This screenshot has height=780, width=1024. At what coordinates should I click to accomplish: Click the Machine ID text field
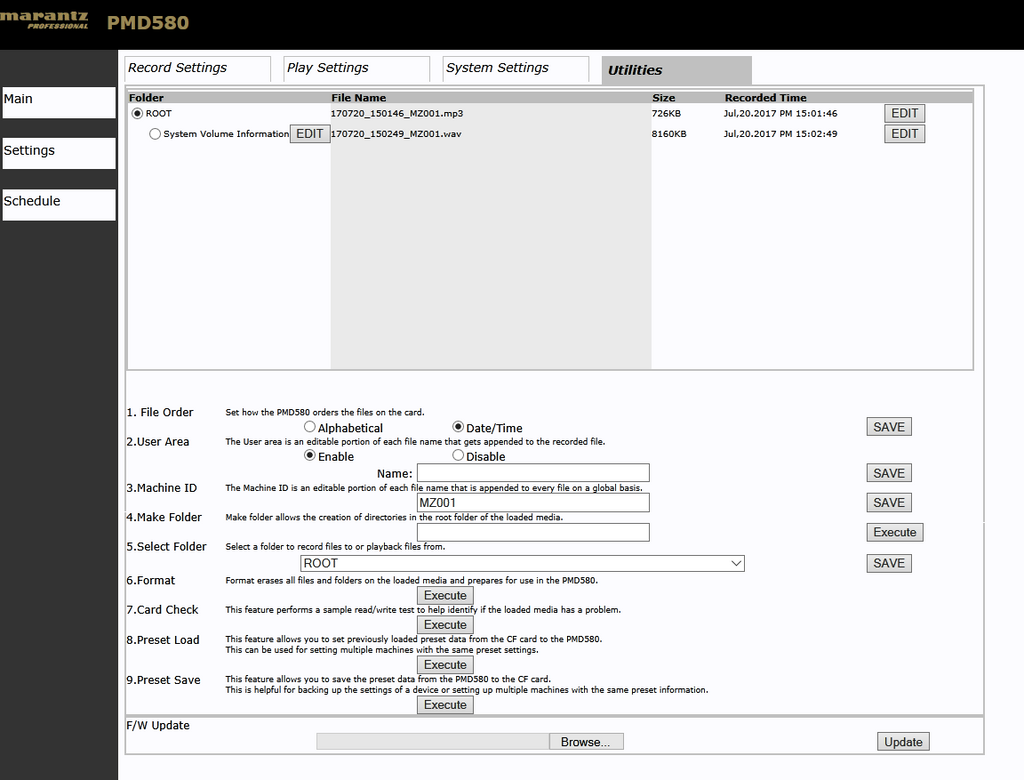pos(534,502)
